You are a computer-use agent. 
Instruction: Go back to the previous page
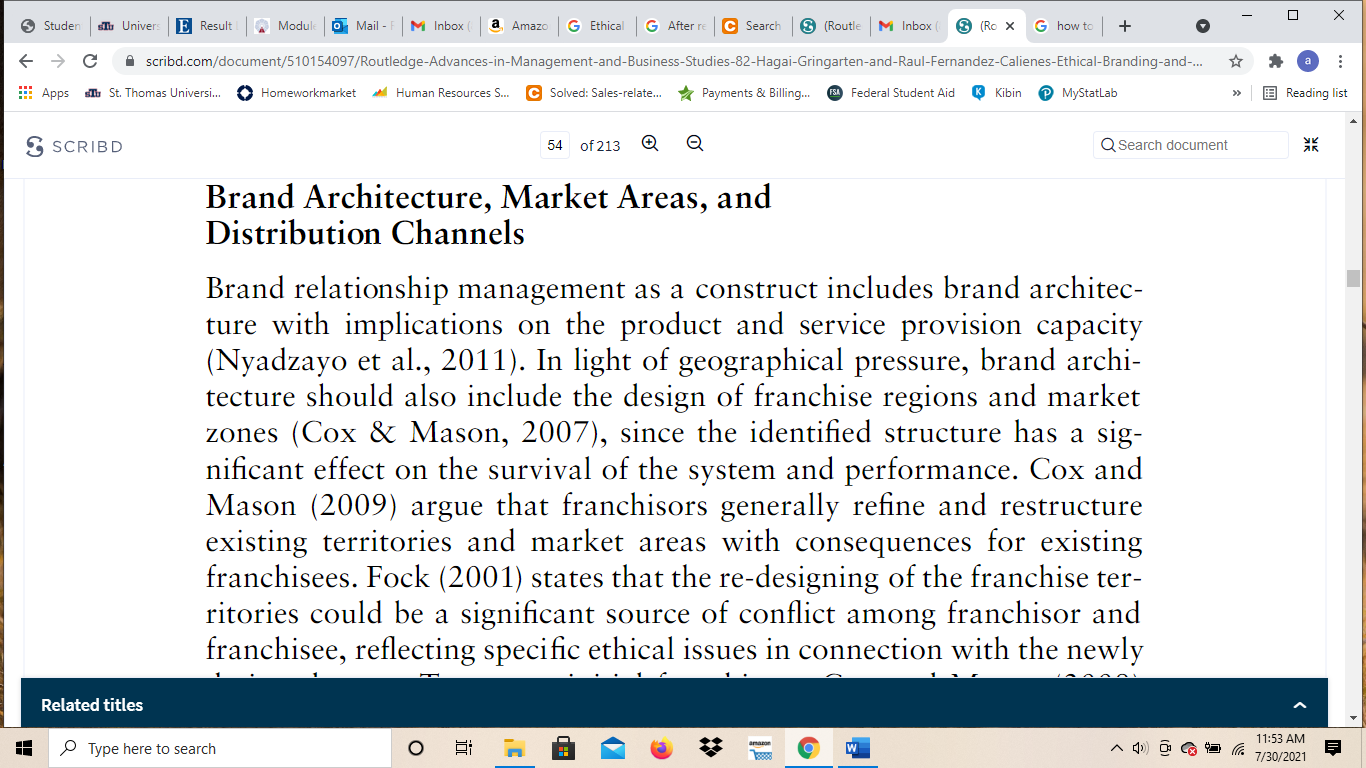tap(26, 61)
